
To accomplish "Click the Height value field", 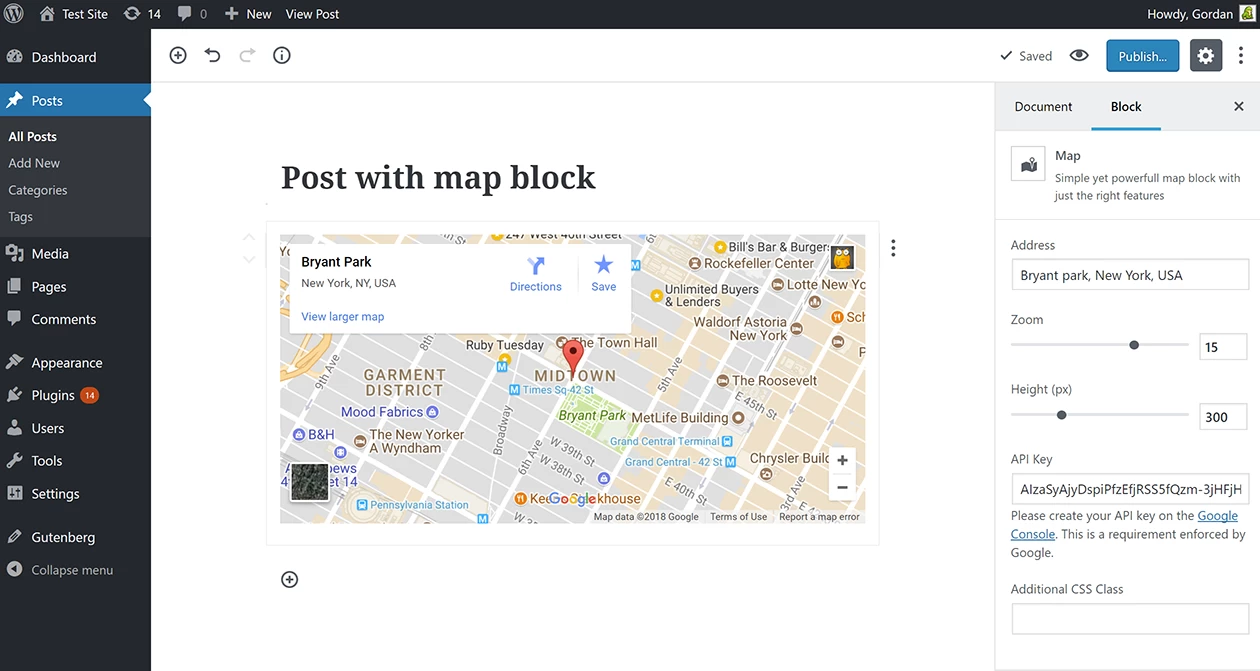I will click(x=1223, y=417).
